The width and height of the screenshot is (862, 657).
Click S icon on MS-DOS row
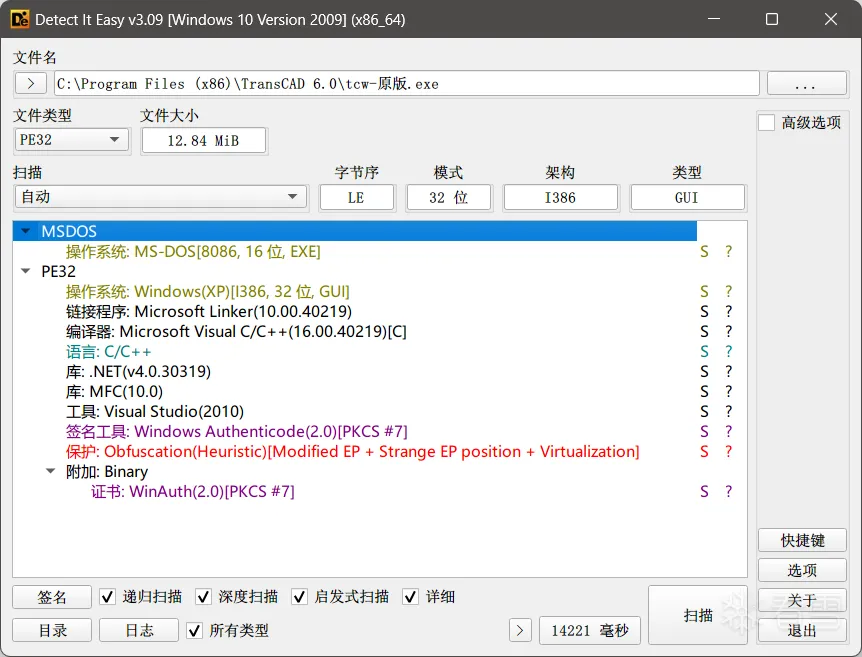704,251
